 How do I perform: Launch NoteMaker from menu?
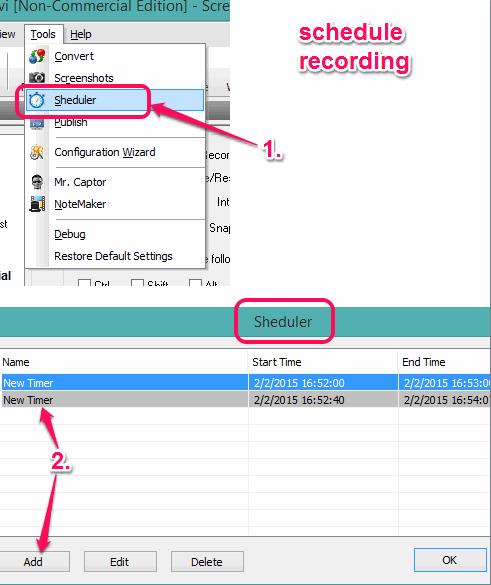tap(115, 204)
